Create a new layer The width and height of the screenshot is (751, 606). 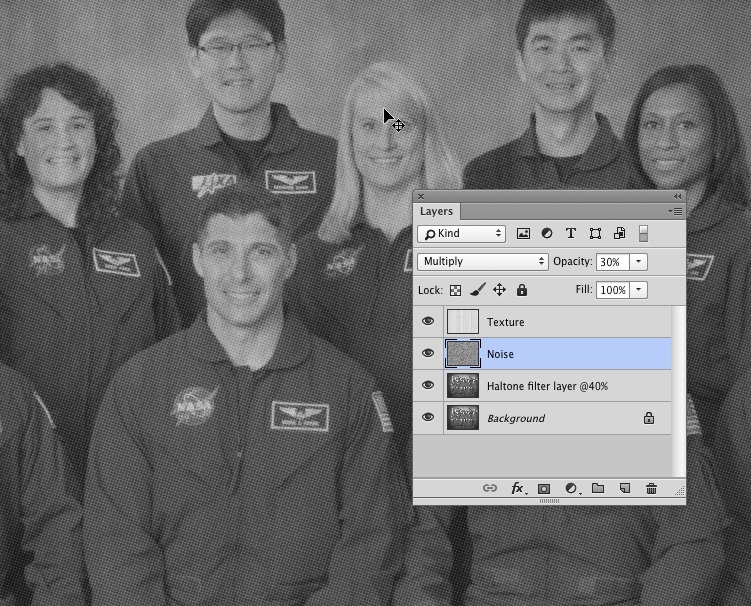pyautogui.click(x=625, y=488)
